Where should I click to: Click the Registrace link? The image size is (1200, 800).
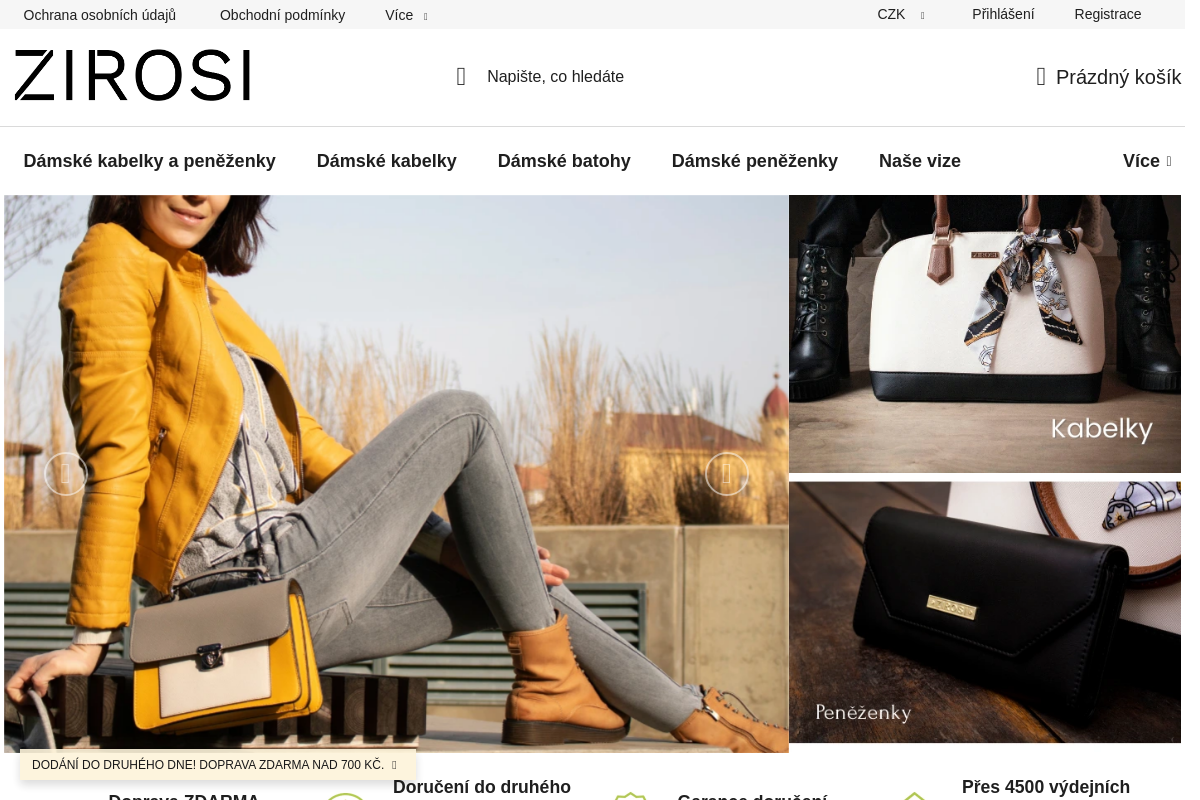pyautogui.click(x=1108, y=14)
